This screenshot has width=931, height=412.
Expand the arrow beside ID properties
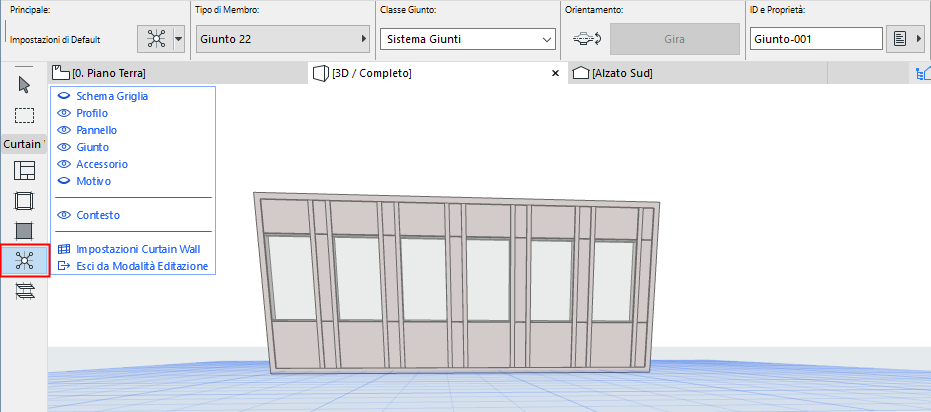click(920, 40)
